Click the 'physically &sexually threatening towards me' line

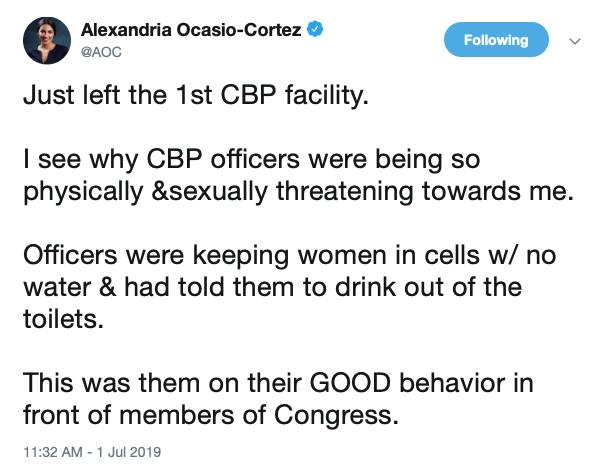tap(298, 191)
